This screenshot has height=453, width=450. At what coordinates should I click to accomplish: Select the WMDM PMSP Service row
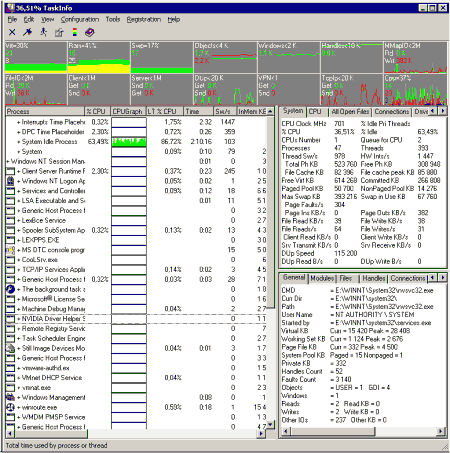click(x=136, y=417)
